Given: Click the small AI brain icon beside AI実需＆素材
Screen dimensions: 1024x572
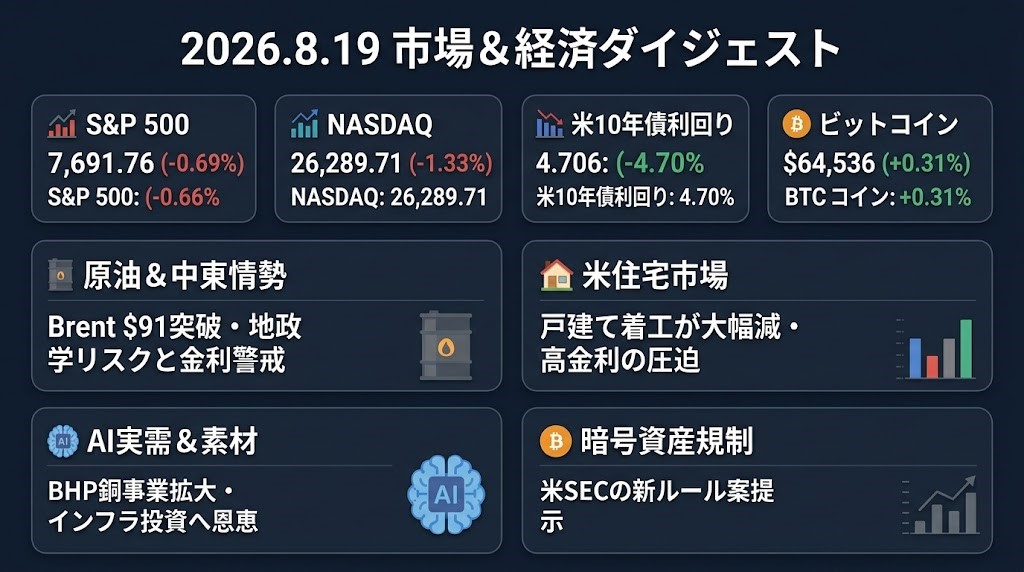Looking at the screenshot, I should coord(63,441).
